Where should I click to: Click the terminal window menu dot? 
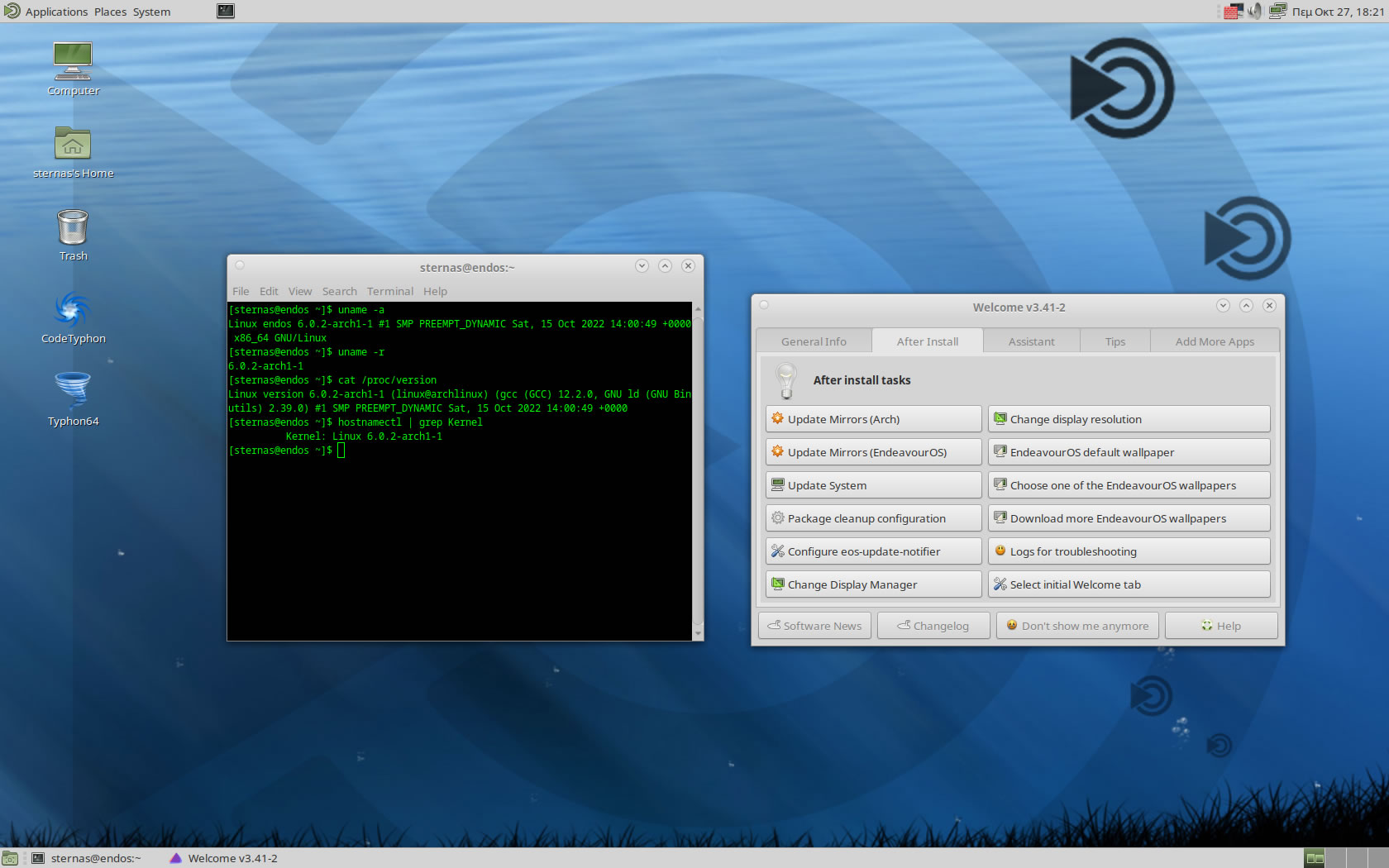click(240, 265)
